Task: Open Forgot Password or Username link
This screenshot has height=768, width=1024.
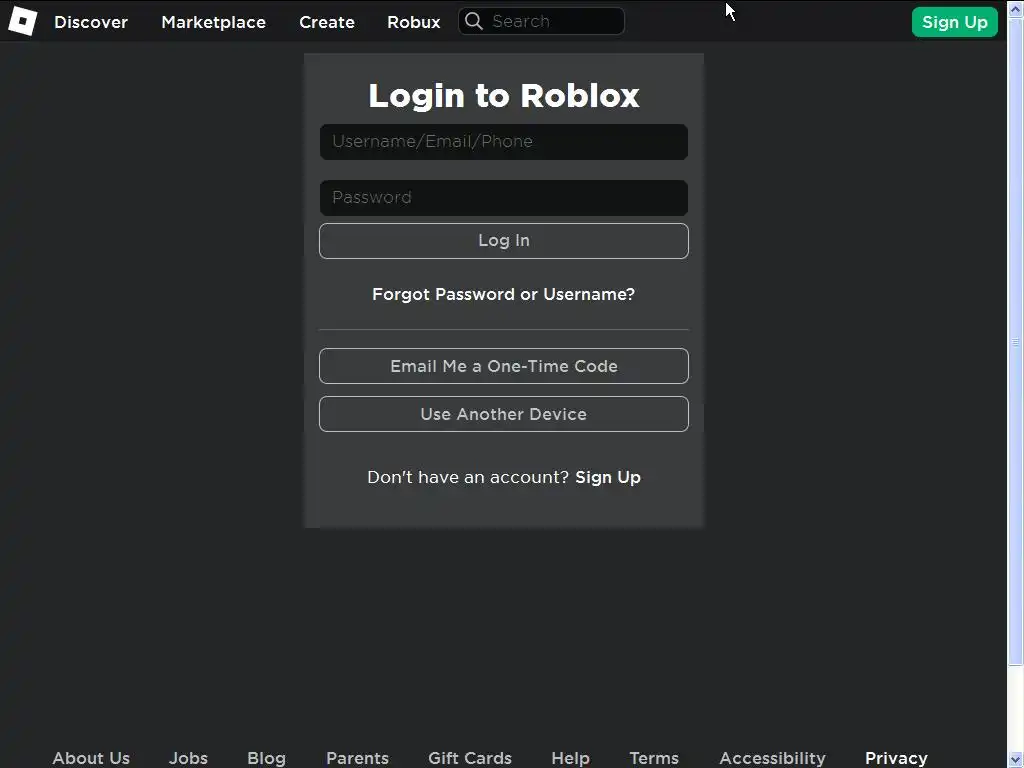Action: click(x=504, y=295)
